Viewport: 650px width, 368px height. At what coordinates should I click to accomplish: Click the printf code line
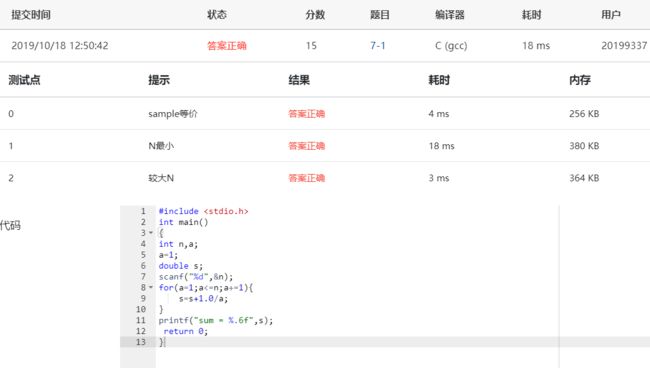tap(216, 320)
